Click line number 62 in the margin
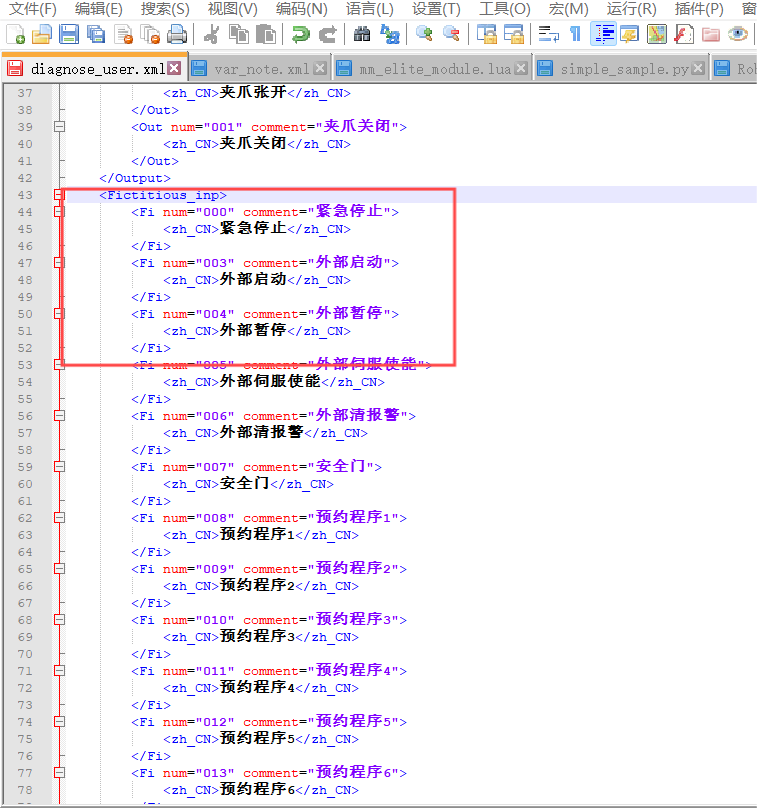Screen dimensions: 757x808 pos(24,518)
